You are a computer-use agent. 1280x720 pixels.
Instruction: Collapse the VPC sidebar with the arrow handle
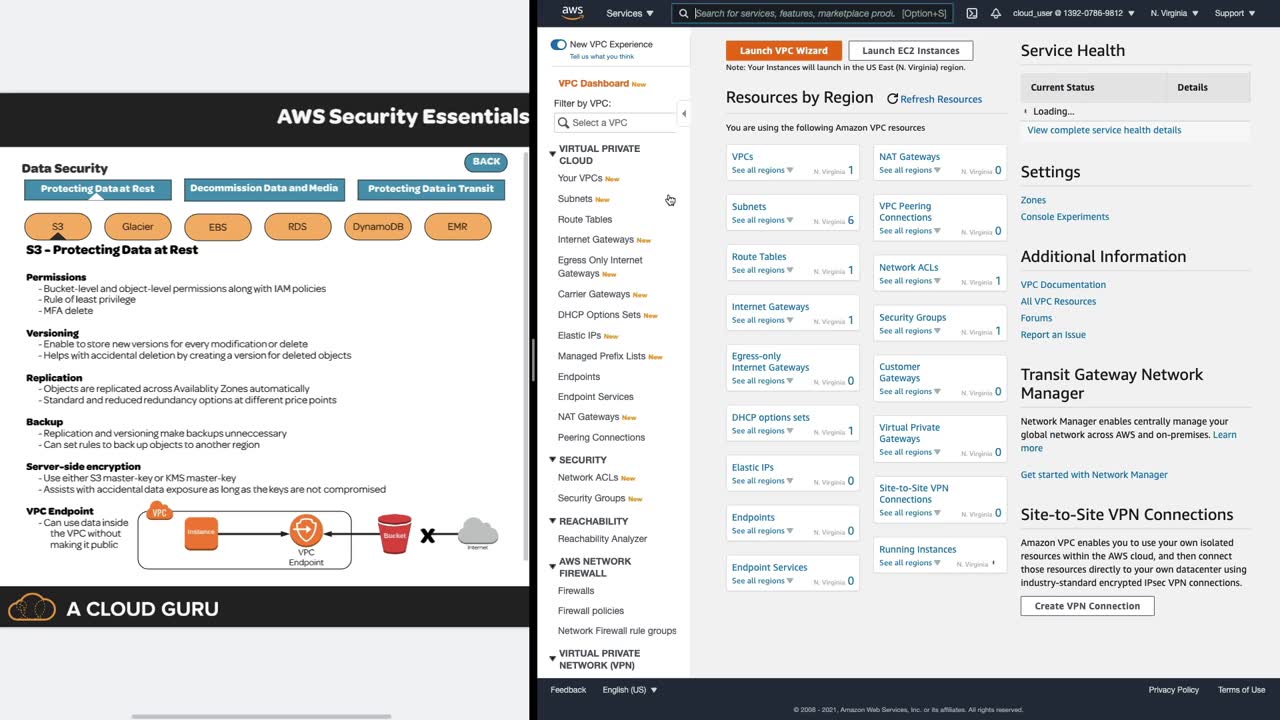pyautogui.click(x=684, y=113)
